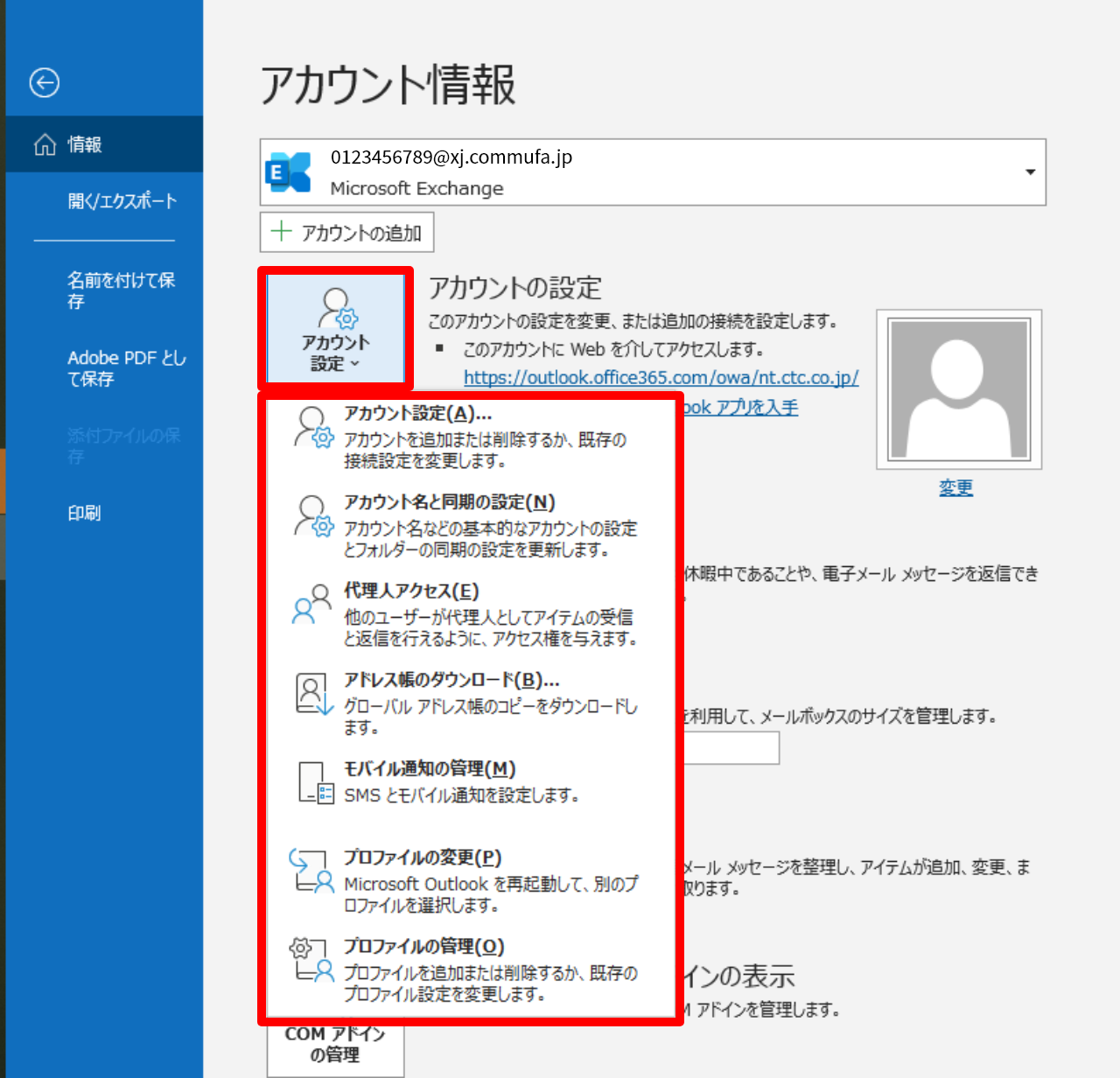Image resolution: width=1120 pixels, height=1078 pixels.
Task: Click the アカウント名と同期の設定 icon
Action: click(313, 515)
